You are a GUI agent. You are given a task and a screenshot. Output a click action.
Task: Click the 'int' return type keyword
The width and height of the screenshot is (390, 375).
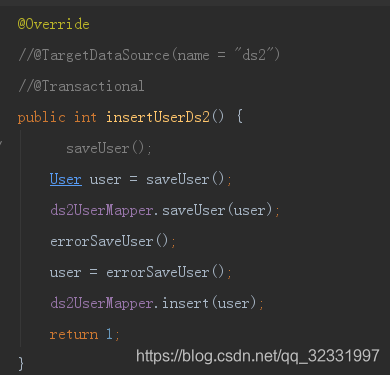click(85, 117)
